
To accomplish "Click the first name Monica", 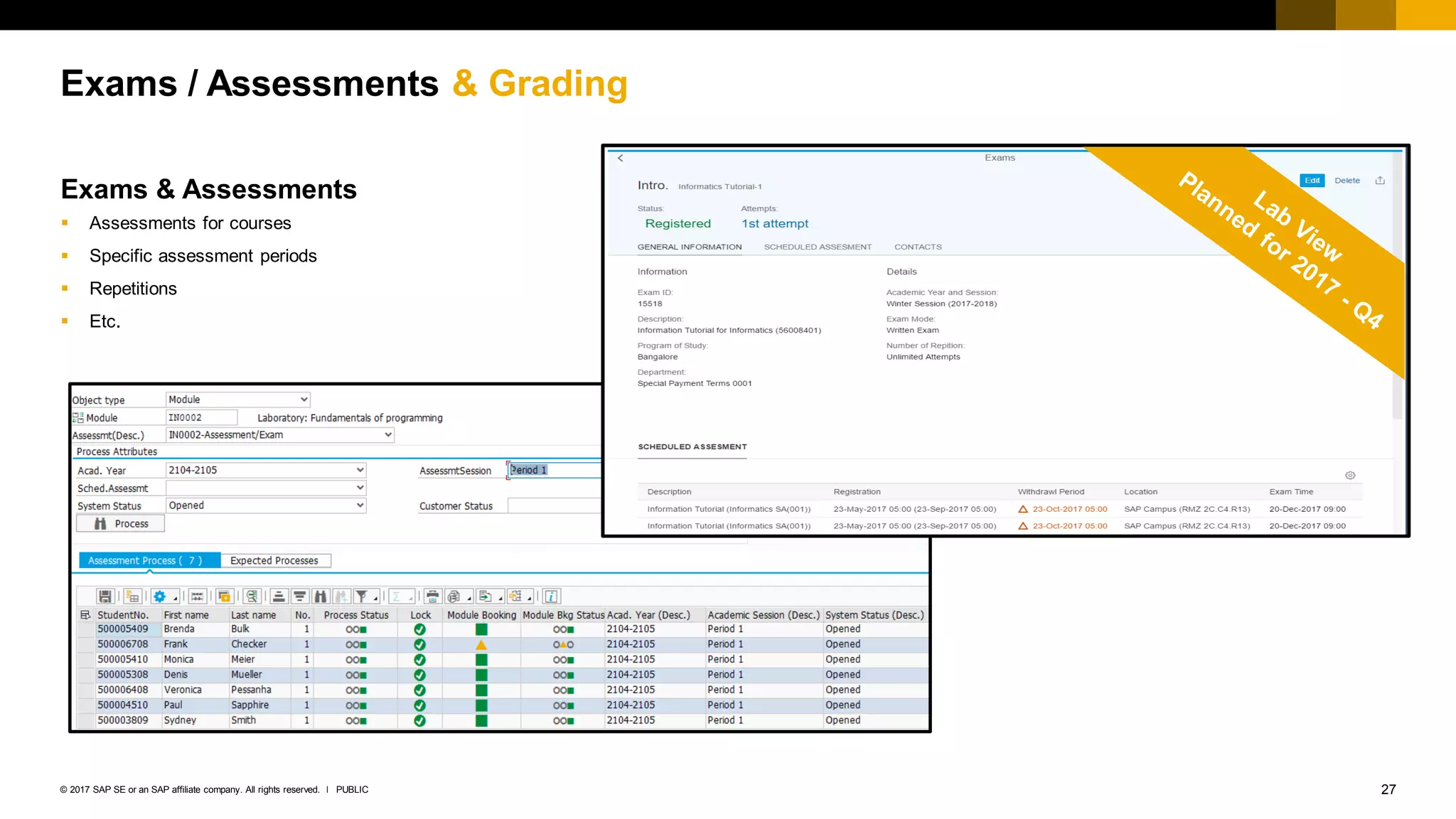I will (x=179, y=660).
